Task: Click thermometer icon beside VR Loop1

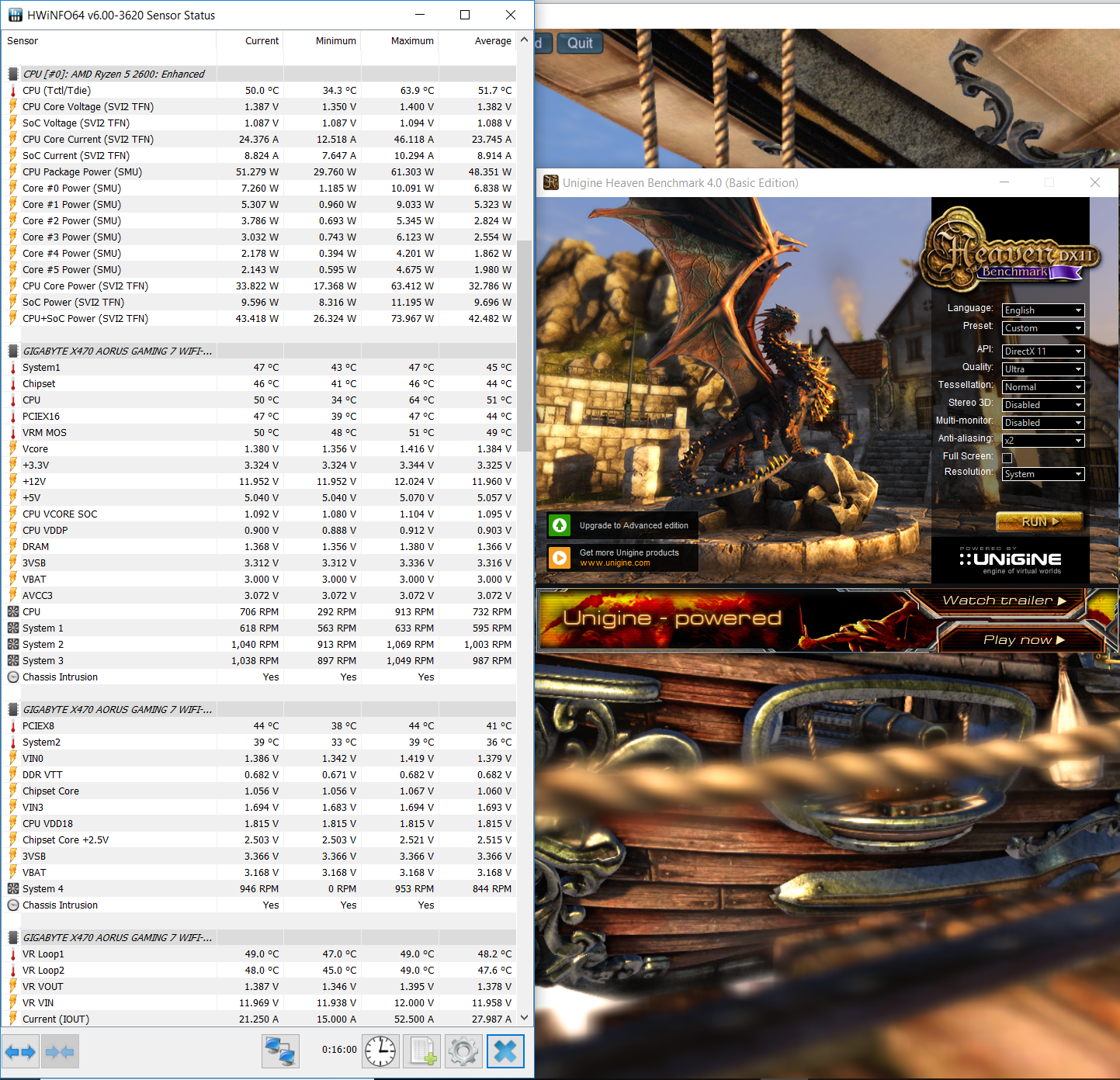Action: [x=13, y=954]
